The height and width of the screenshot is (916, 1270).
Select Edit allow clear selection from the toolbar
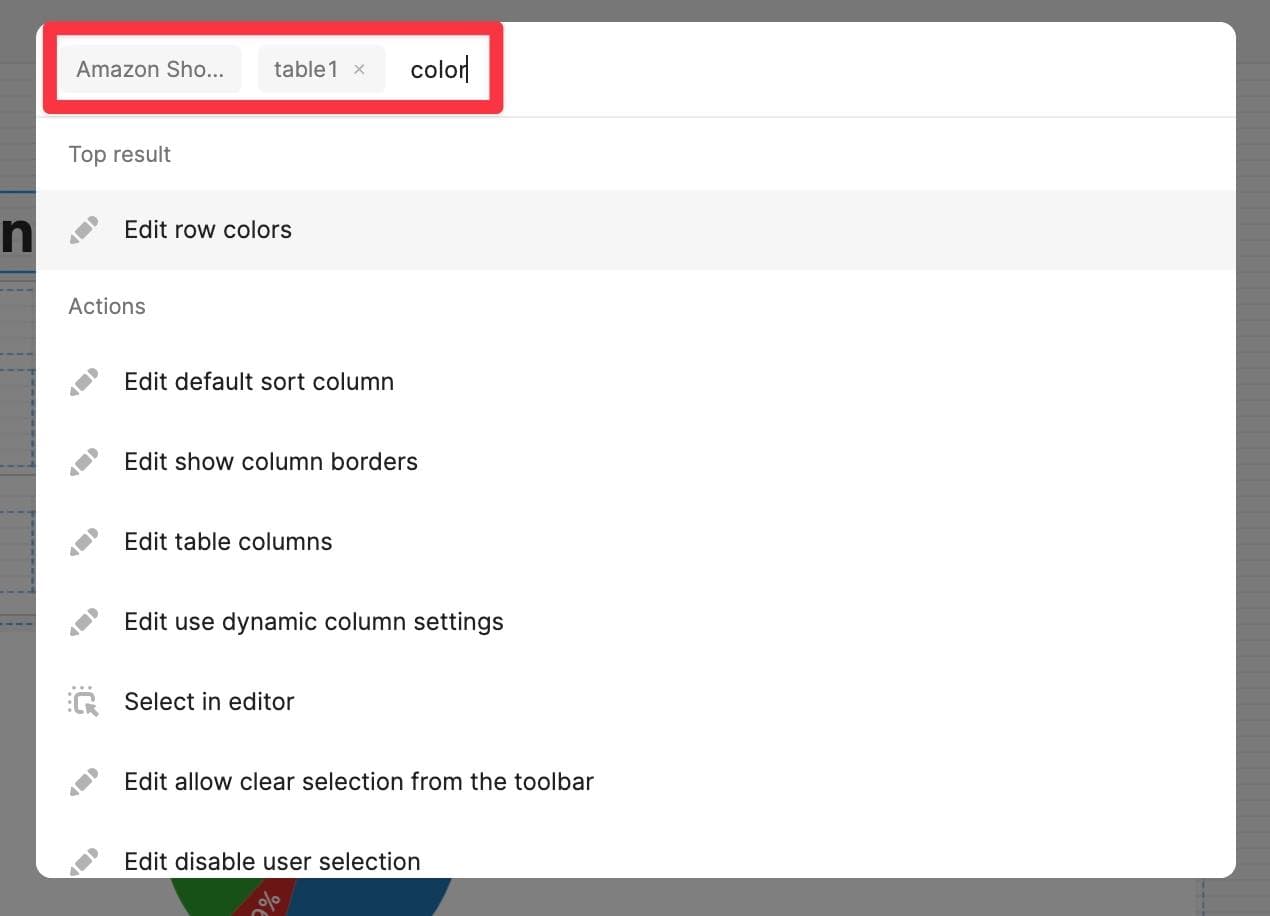[x=359, y=782]
